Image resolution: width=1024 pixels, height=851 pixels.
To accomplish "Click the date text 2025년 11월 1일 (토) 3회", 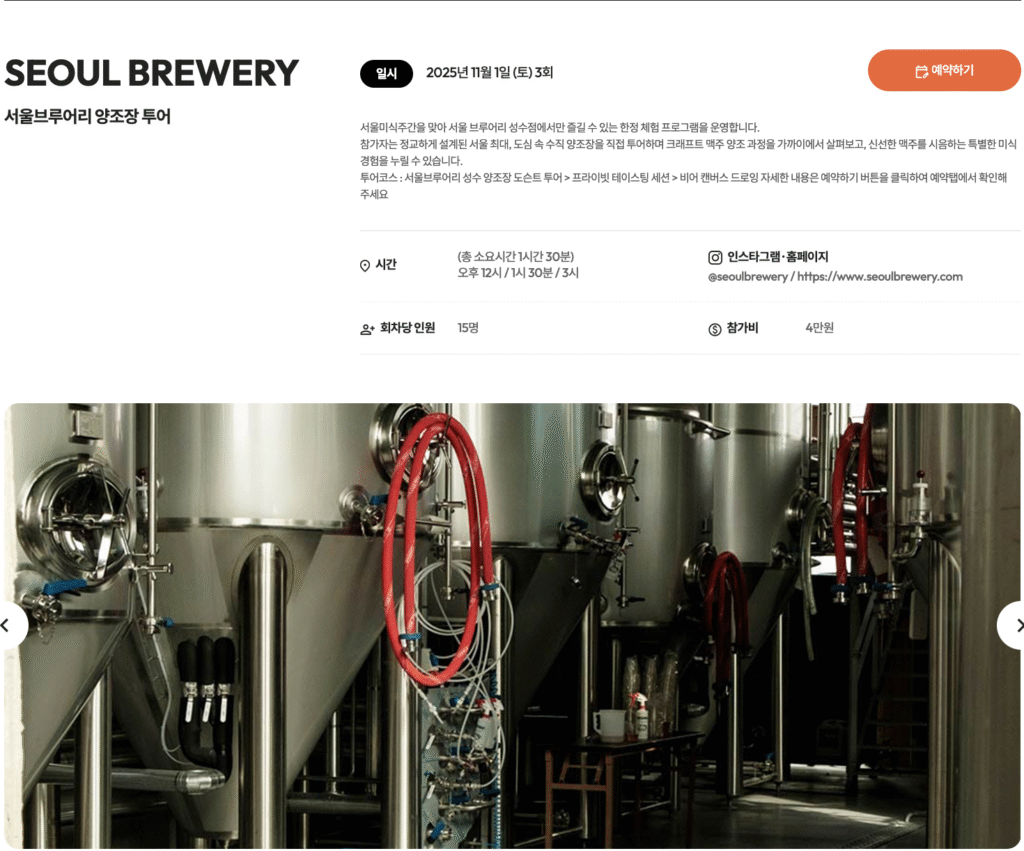I will click(x=489, y=72).
